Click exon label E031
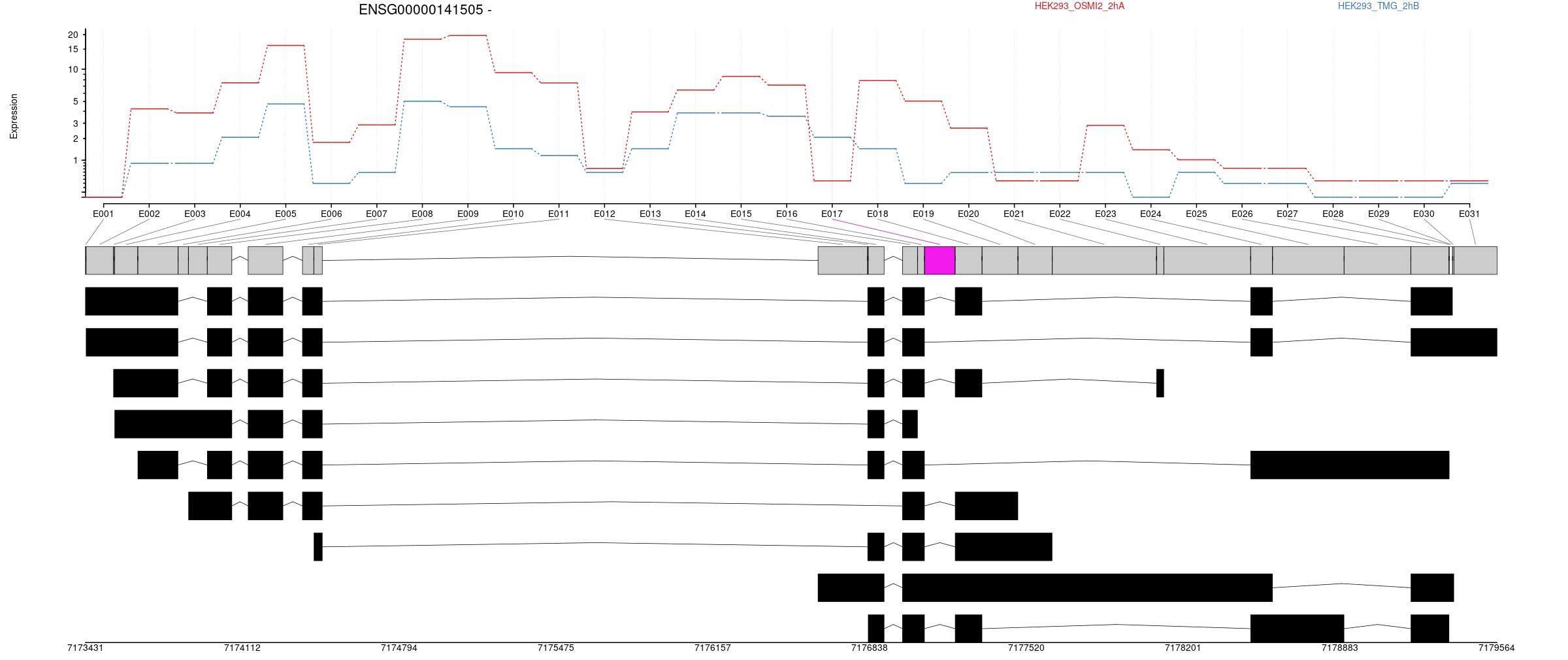The height and width of the screenshot is (660, 1568). [x=1469, y=214]
